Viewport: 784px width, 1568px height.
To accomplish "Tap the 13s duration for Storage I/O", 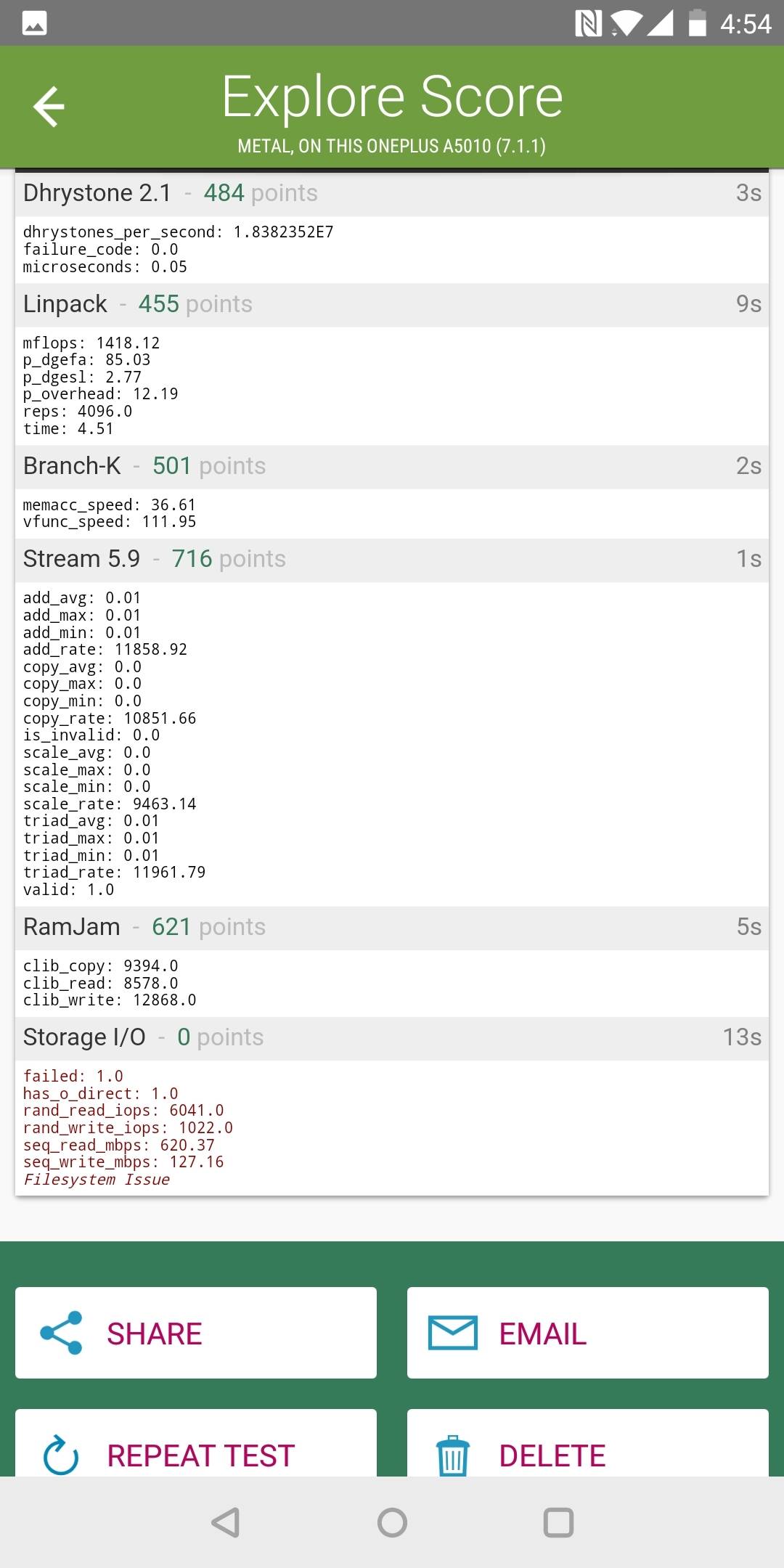I will [x=742, y=1037].
